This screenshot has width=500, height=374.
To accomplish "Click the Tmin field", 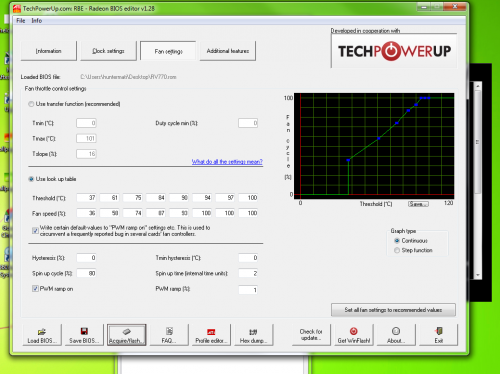I will (86, 123).
